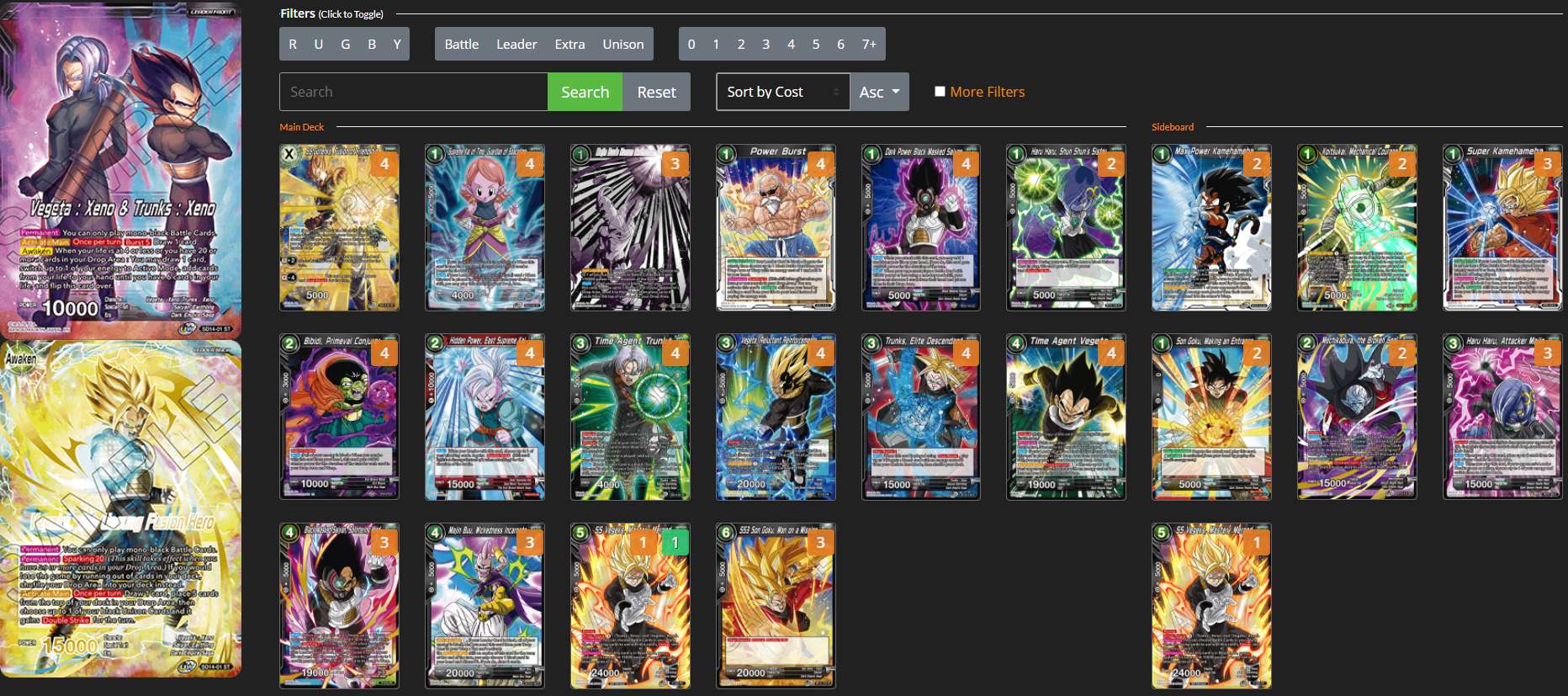The height and width of the screenshot is (696, 1568).
Task: Focus the Search text field
Action: click(x=413, y=92)
